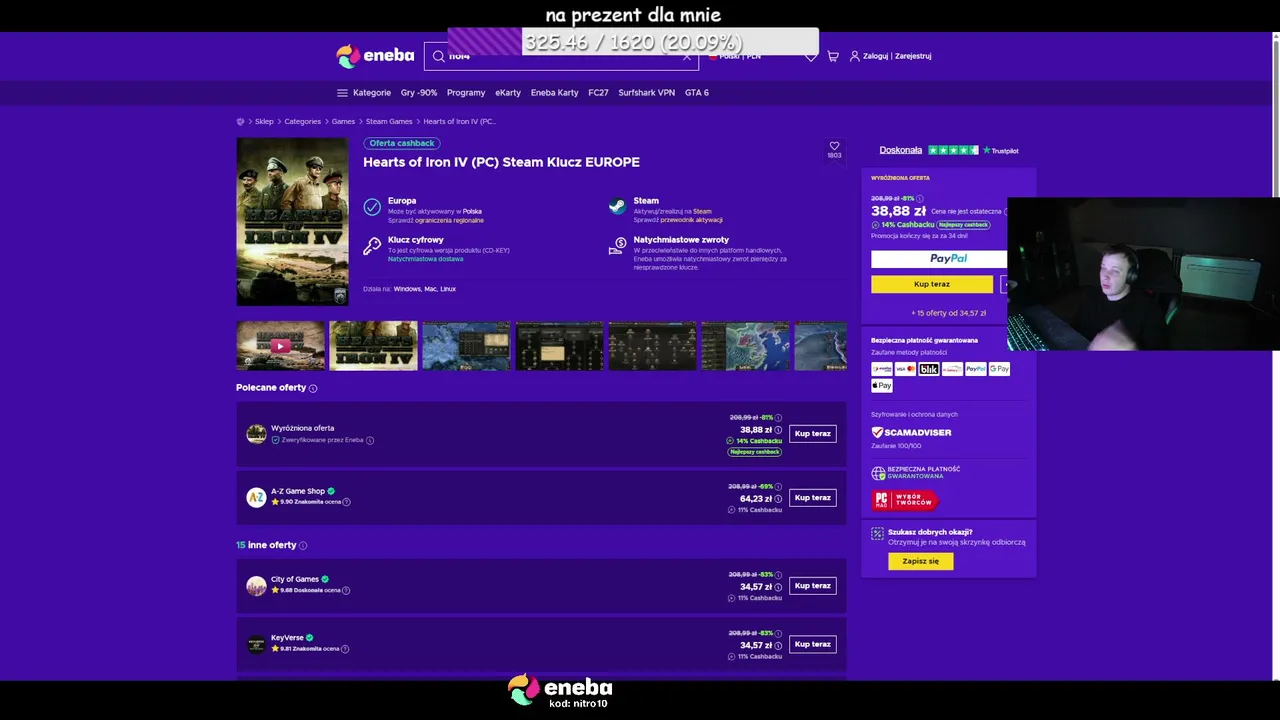Image resolution: width=1280 pixels, height=720 pixels.
Task: Open the wishlist heart icon in the header
Action: point(811,56)
